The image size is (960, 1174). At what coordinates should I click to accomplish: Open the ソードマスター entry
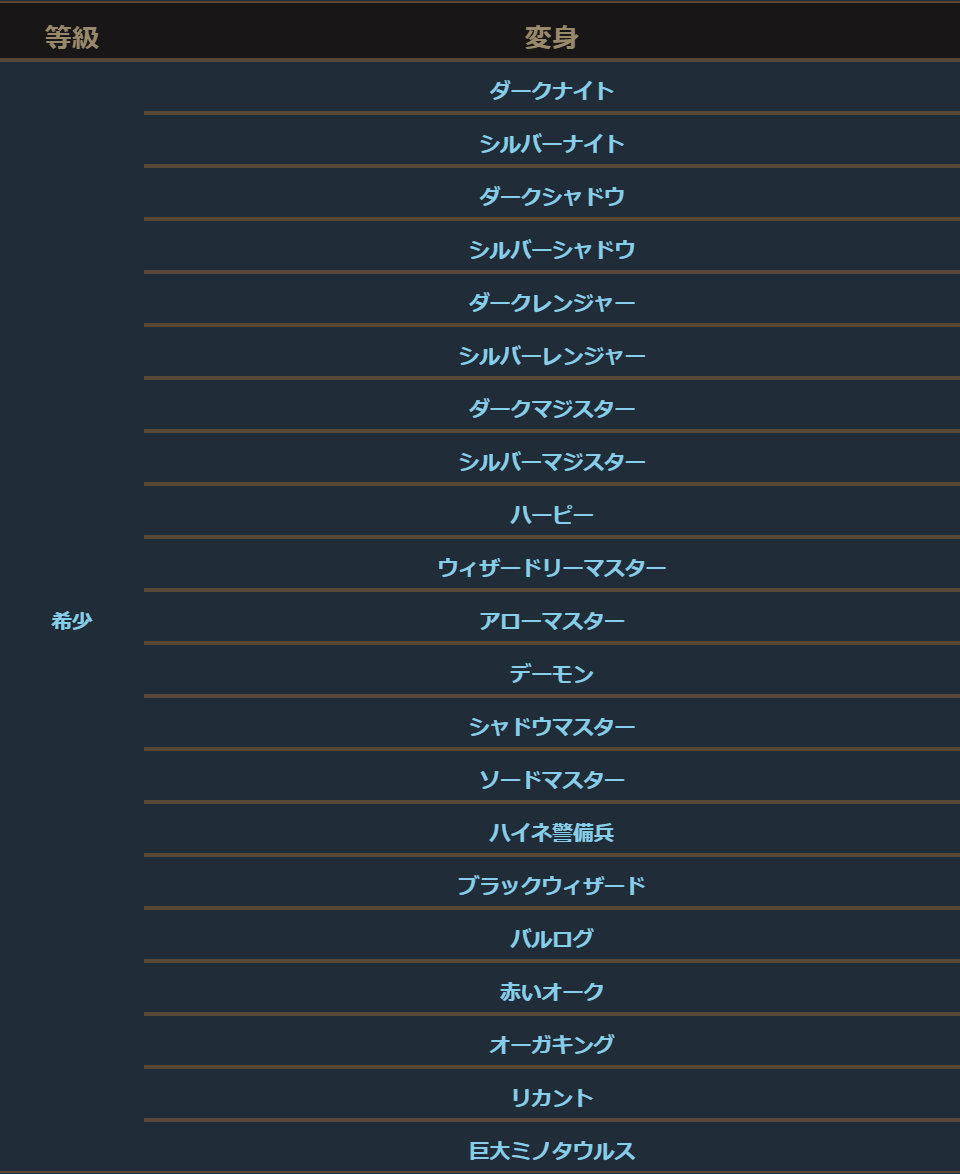click(551, 780)
